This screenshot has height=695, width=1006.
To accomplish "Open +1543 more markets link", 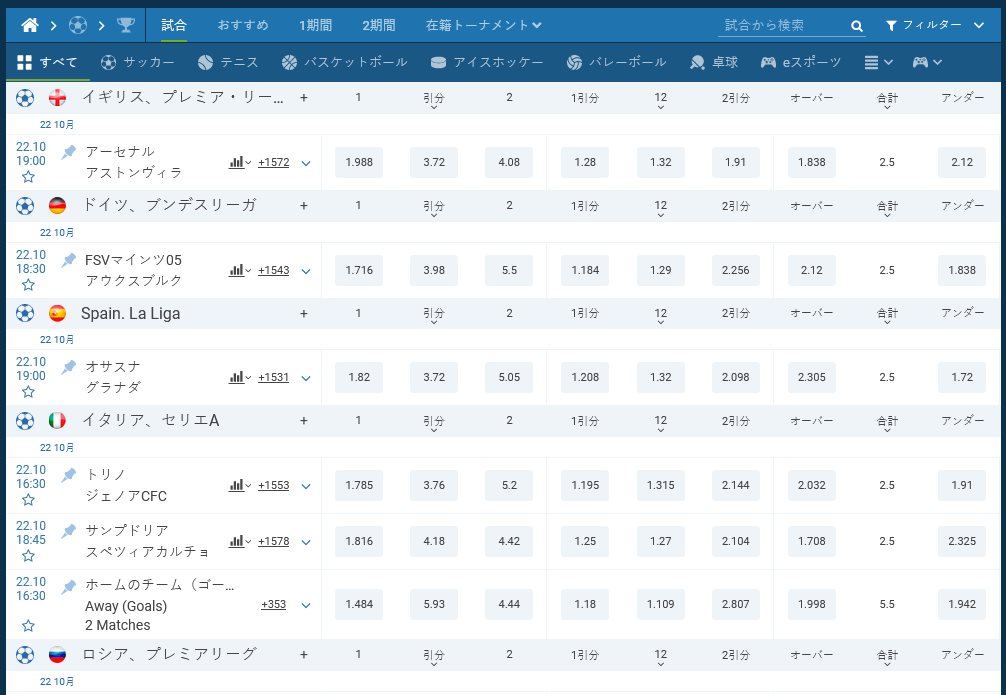I will point(273,270).
